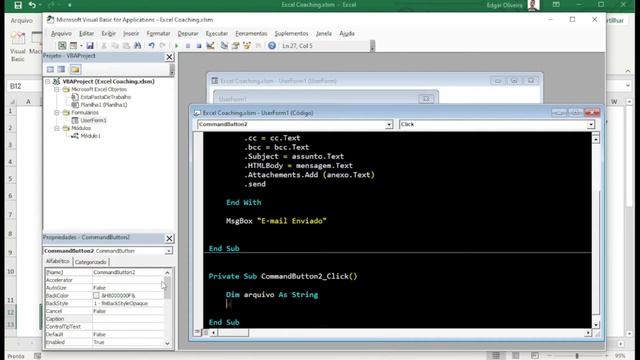Click Excel's save icon in quick access bar

[x=18, y=5]
